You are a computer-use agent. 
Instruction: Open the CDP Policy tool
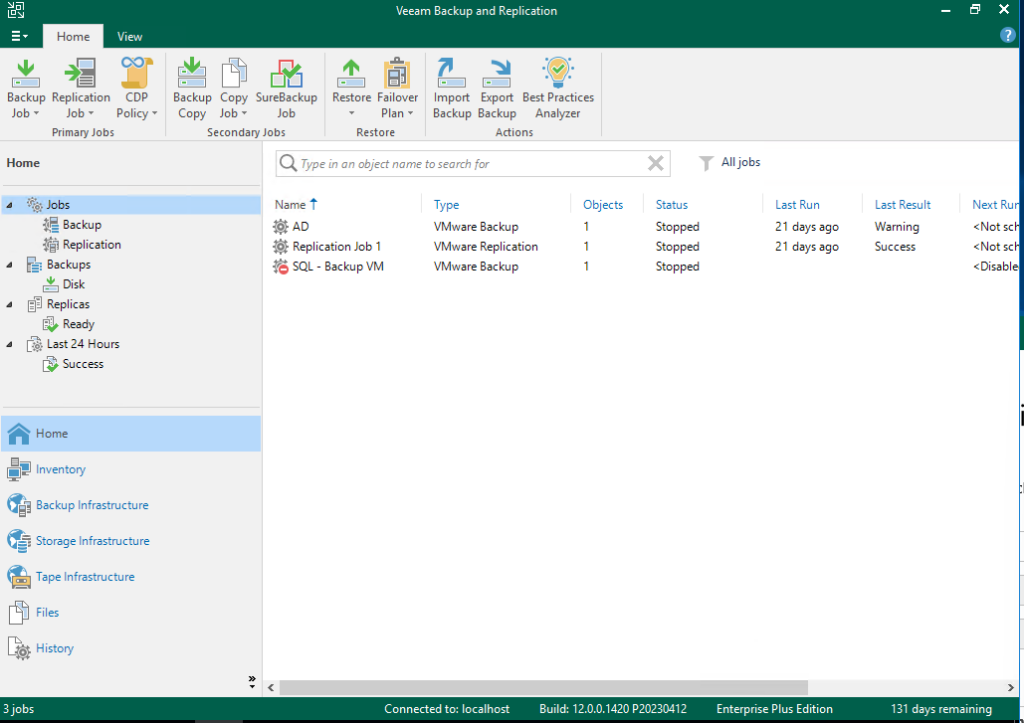click(x=135, y=88)
